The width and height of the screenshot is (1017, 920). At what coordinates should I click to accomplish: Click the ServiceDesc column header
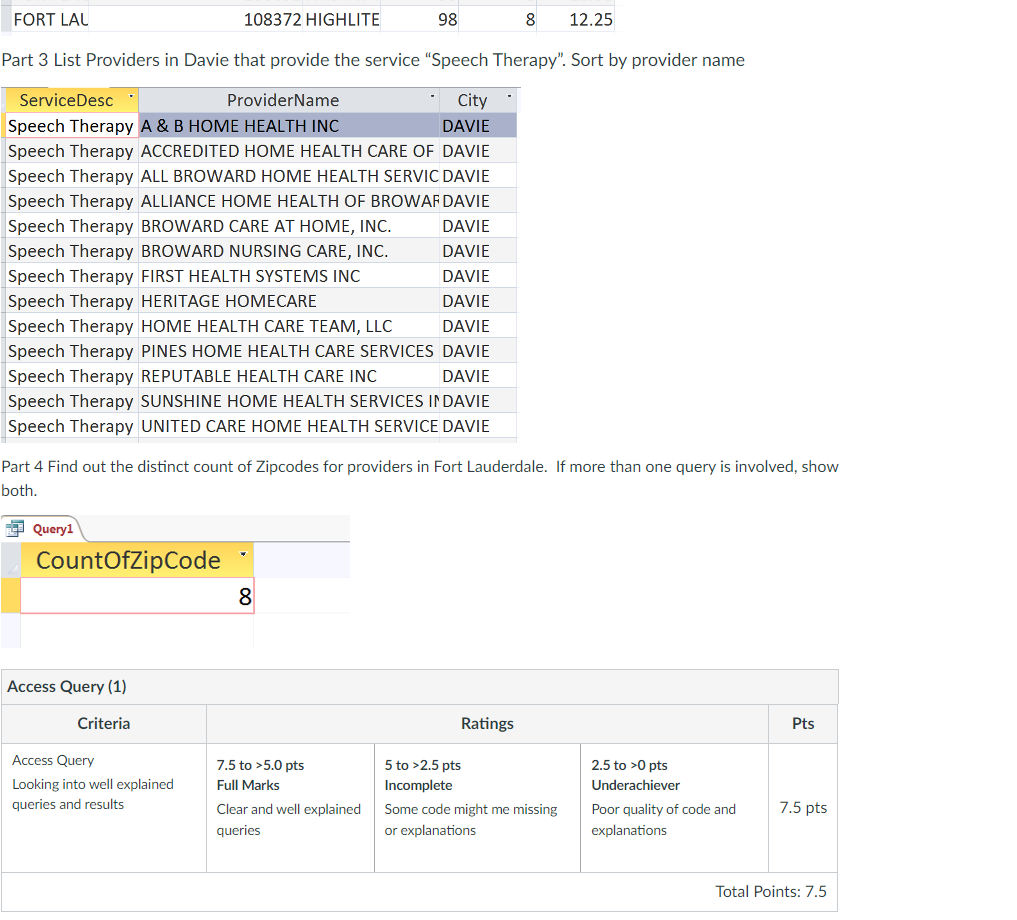(x=72, y=101)
